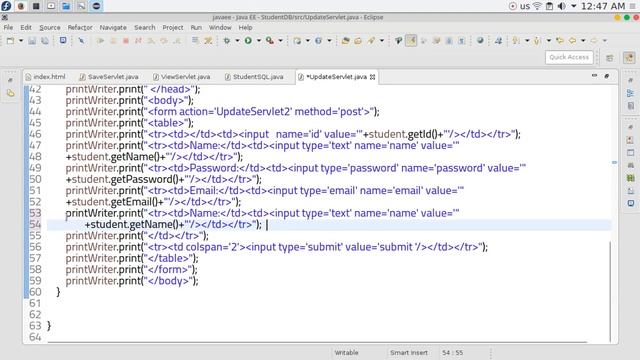Maximize the editor area
Viewport: 640px width, 360px height.
point(607,76)
